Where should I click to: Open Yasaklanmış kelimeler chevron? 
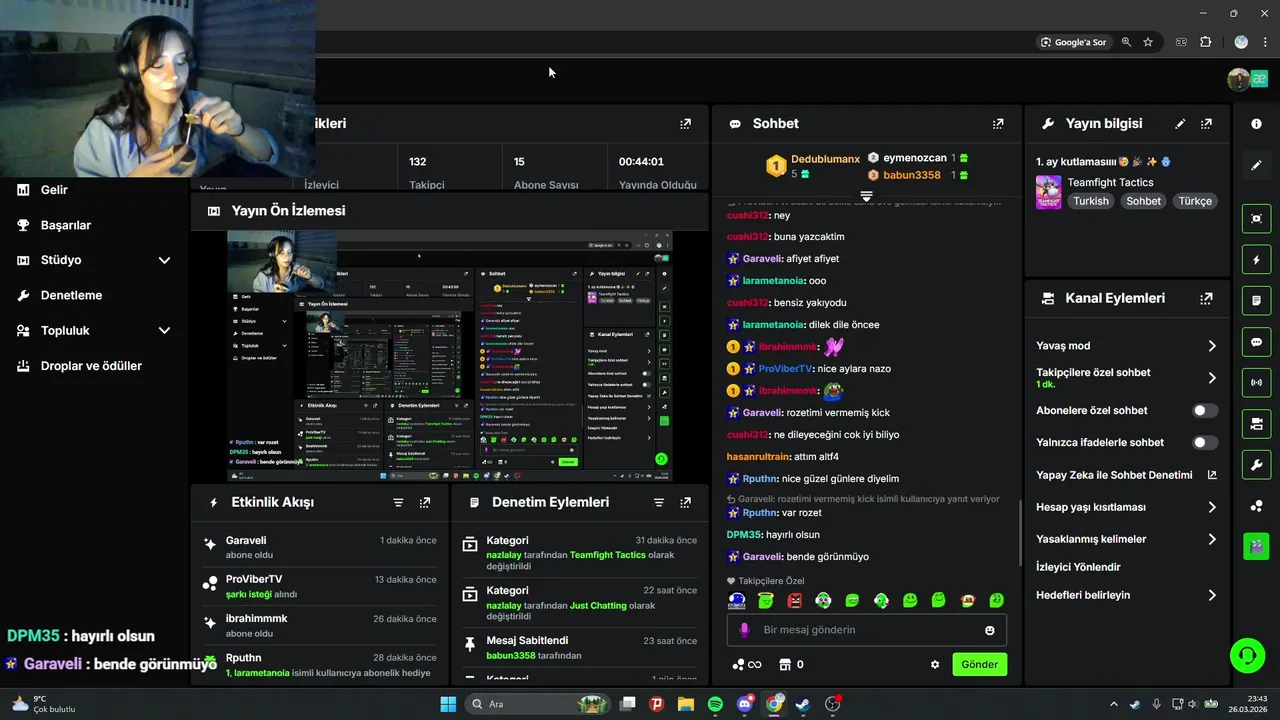(x=1212, y=539)
